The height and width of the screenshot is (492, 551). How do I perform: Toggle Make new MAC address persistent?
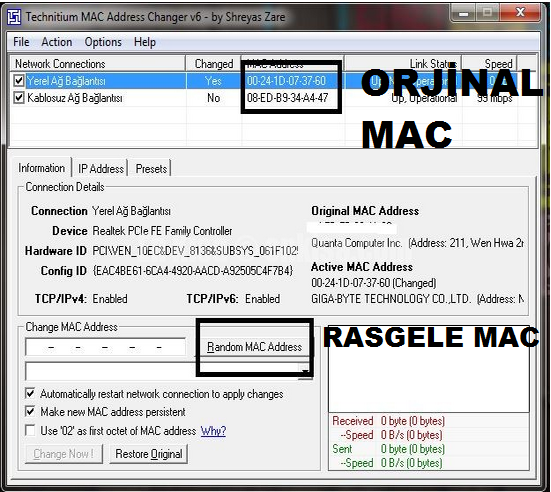coord(30,412)
